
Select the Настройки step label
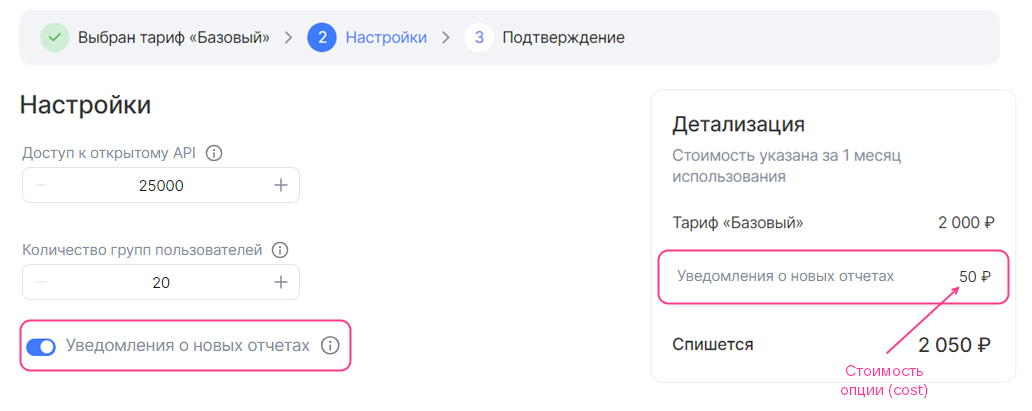pos(386,38)
